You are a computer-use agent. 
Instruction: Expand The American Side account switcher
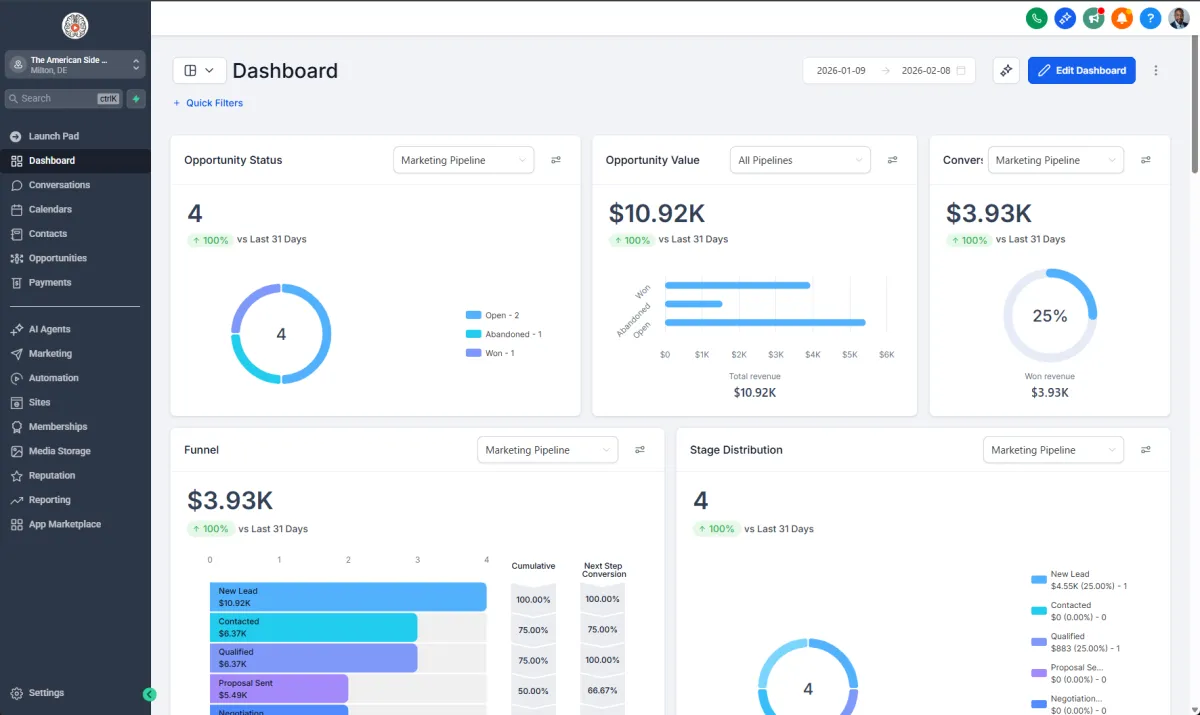click(x=75, y=64)
